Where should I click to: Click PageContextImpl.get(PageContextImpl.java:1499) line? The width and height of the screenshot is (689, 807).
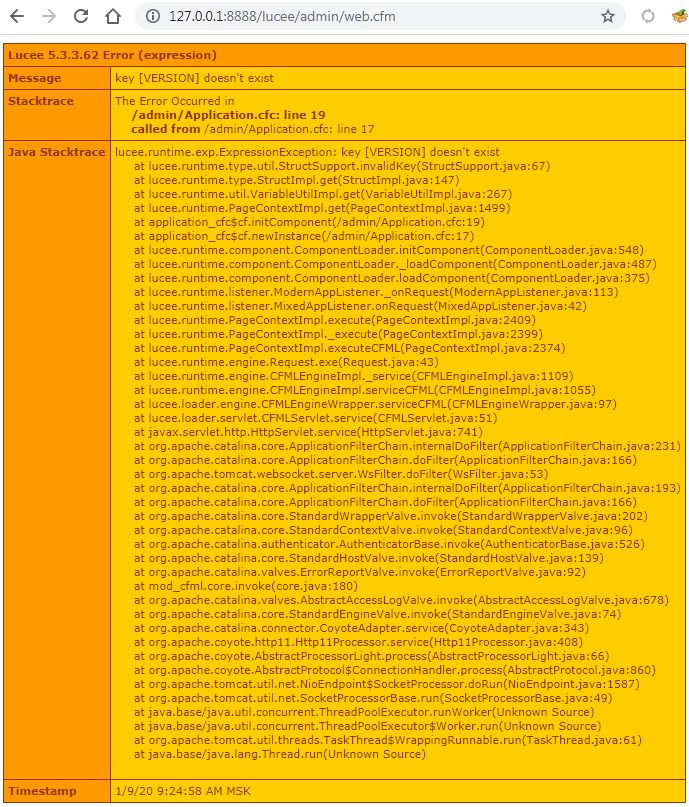322,208
